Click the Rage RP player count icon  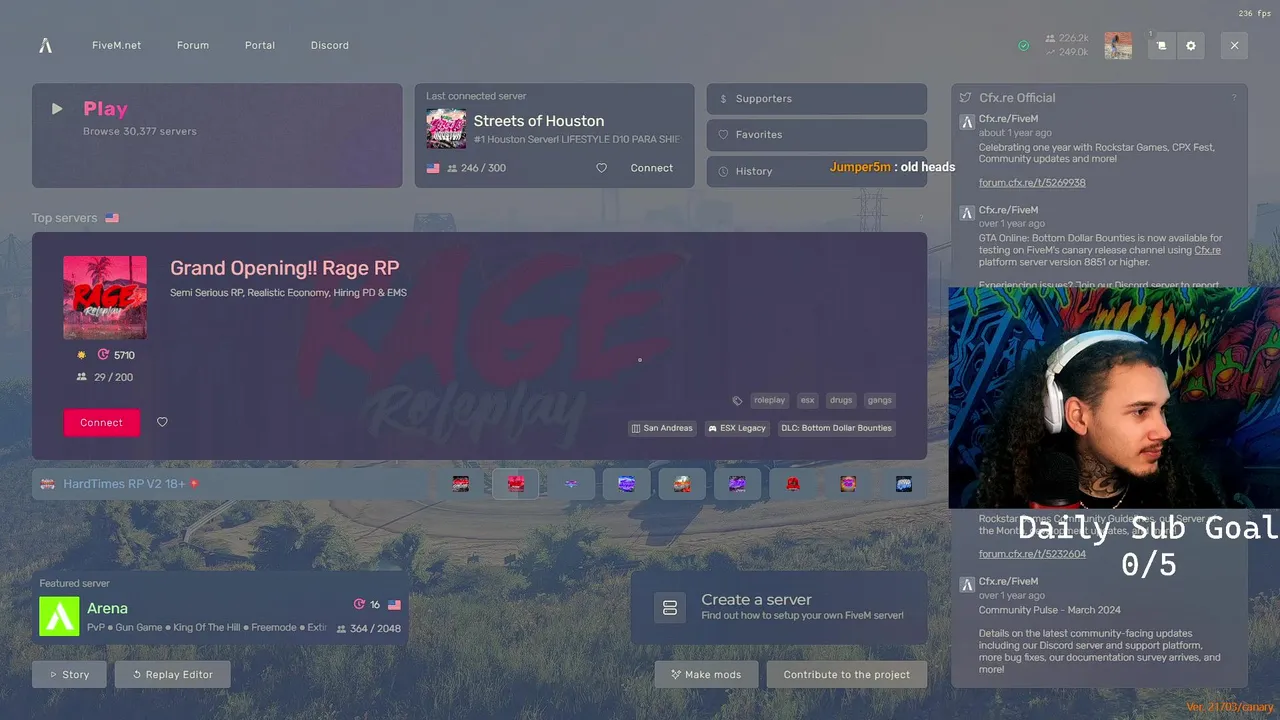[82, 377]
